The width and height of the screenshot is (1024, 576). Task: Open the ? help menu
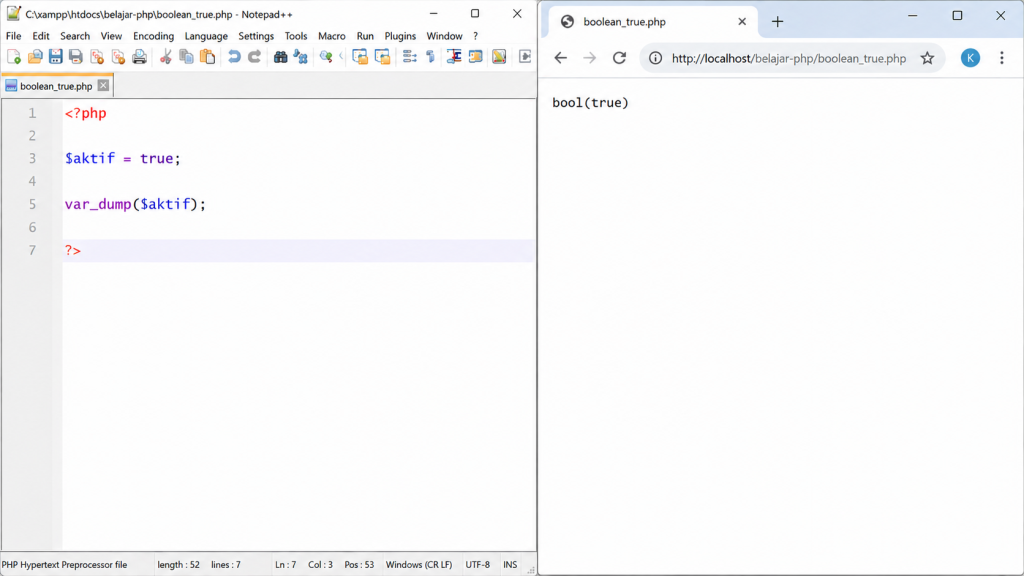[x=475, y=36]
